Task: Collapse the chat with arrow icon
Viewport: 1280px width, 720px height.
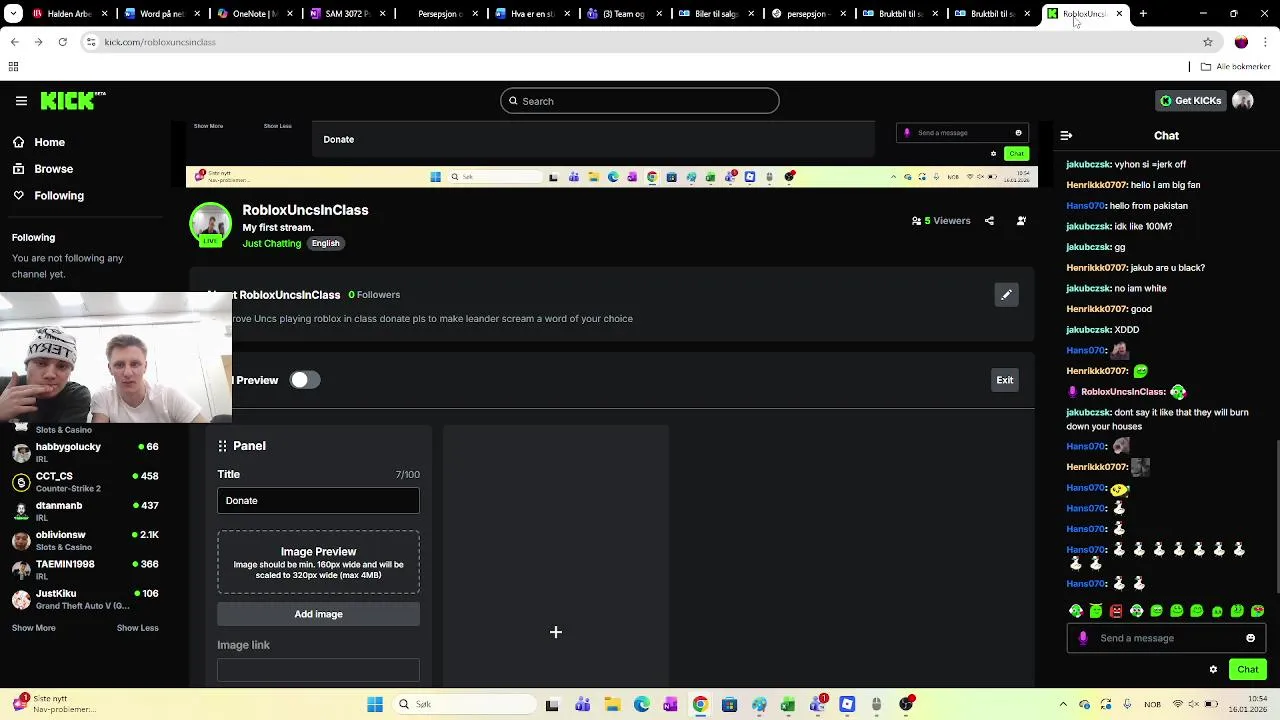Action: 1066,135
